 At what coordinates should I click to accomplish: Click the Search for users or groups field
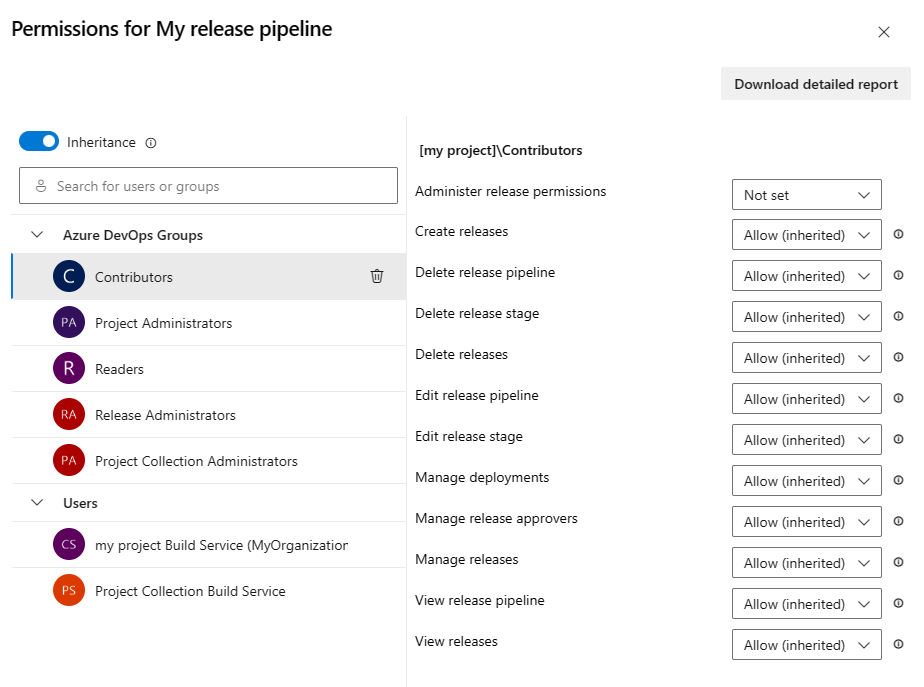click(x=208, y=186)
